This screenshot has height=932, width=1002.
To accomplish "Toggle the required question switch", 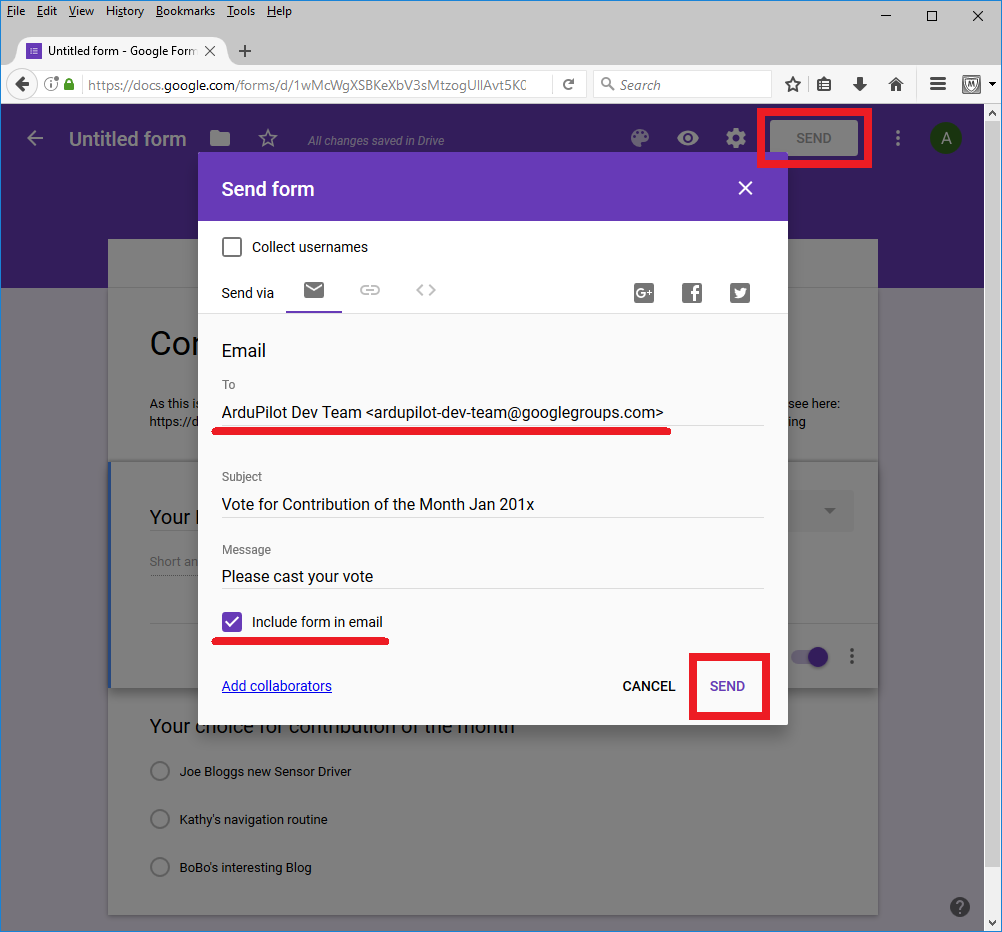I will click(810, 657).
